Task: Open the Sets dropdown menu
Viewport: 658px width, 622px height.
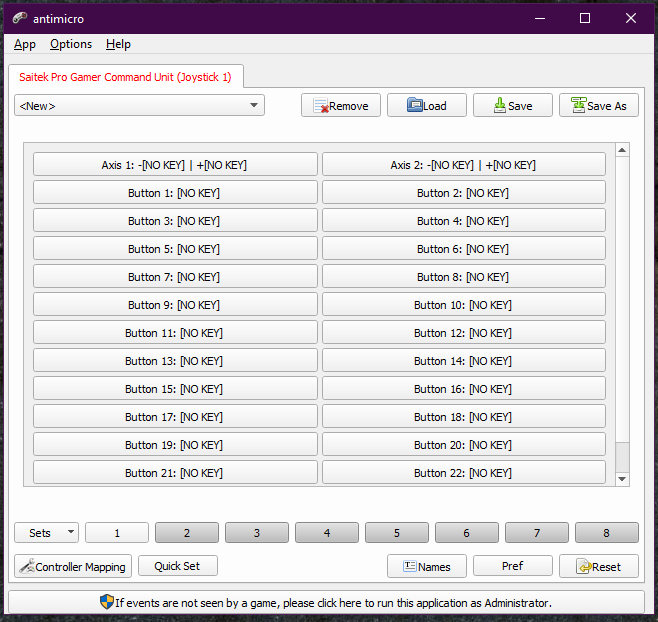Action: pyautogui.click(x=46, y=533)
